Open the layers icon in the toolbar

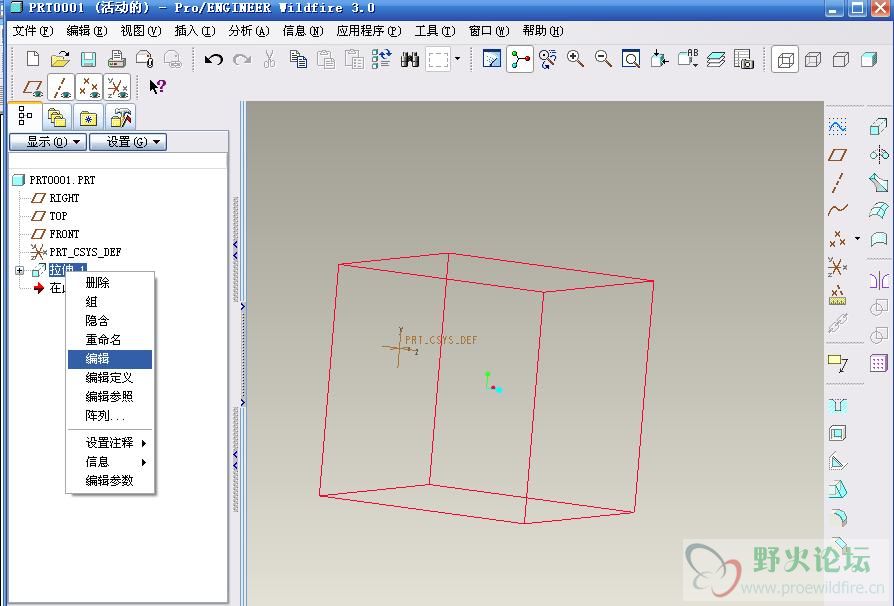(716, 59)
